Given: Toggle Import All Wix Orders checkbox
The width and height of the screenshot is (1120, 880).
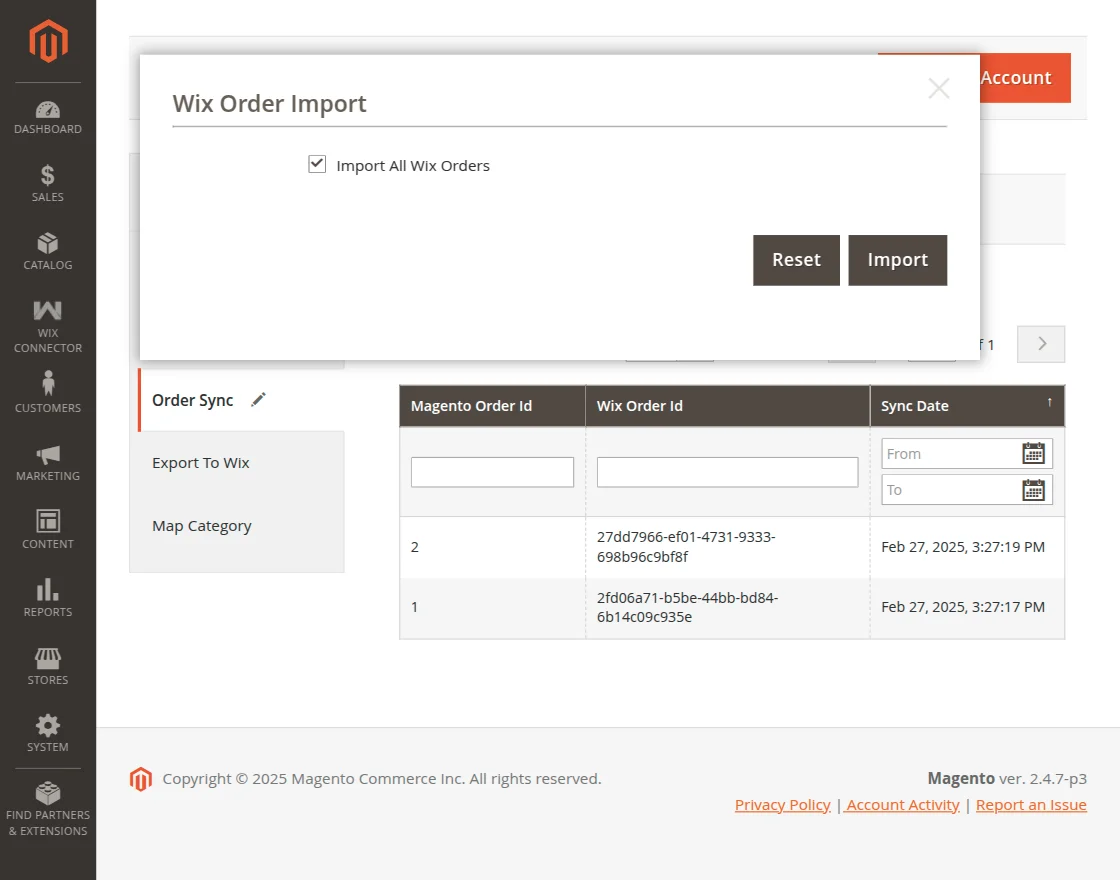Looking at the screenshot, I should [317, 164].
